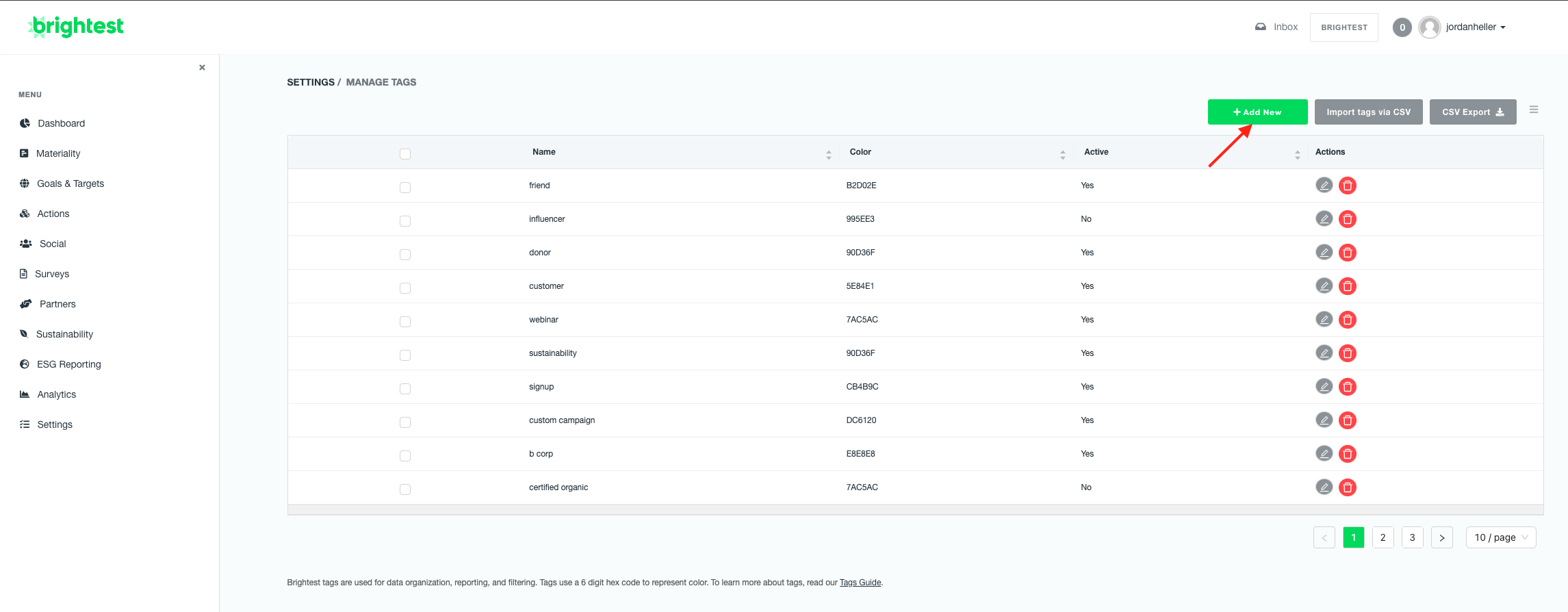Image resolution: width=1568 pixels, height=612 pixels.
Task: Open the 10 / page dropdown
Action: tap(1500, 537)
